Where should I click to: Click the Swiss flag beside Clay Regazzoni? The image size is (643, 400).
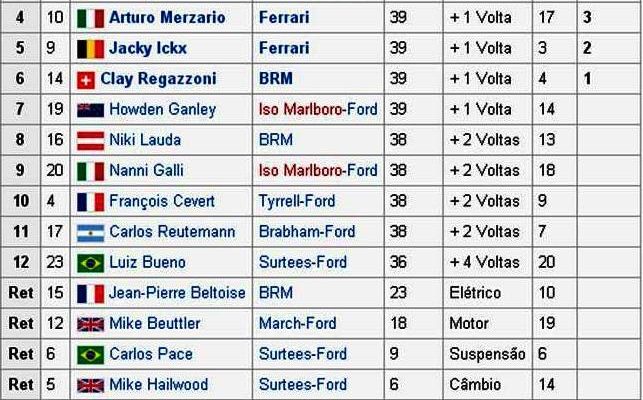click(x=86, y=79)
